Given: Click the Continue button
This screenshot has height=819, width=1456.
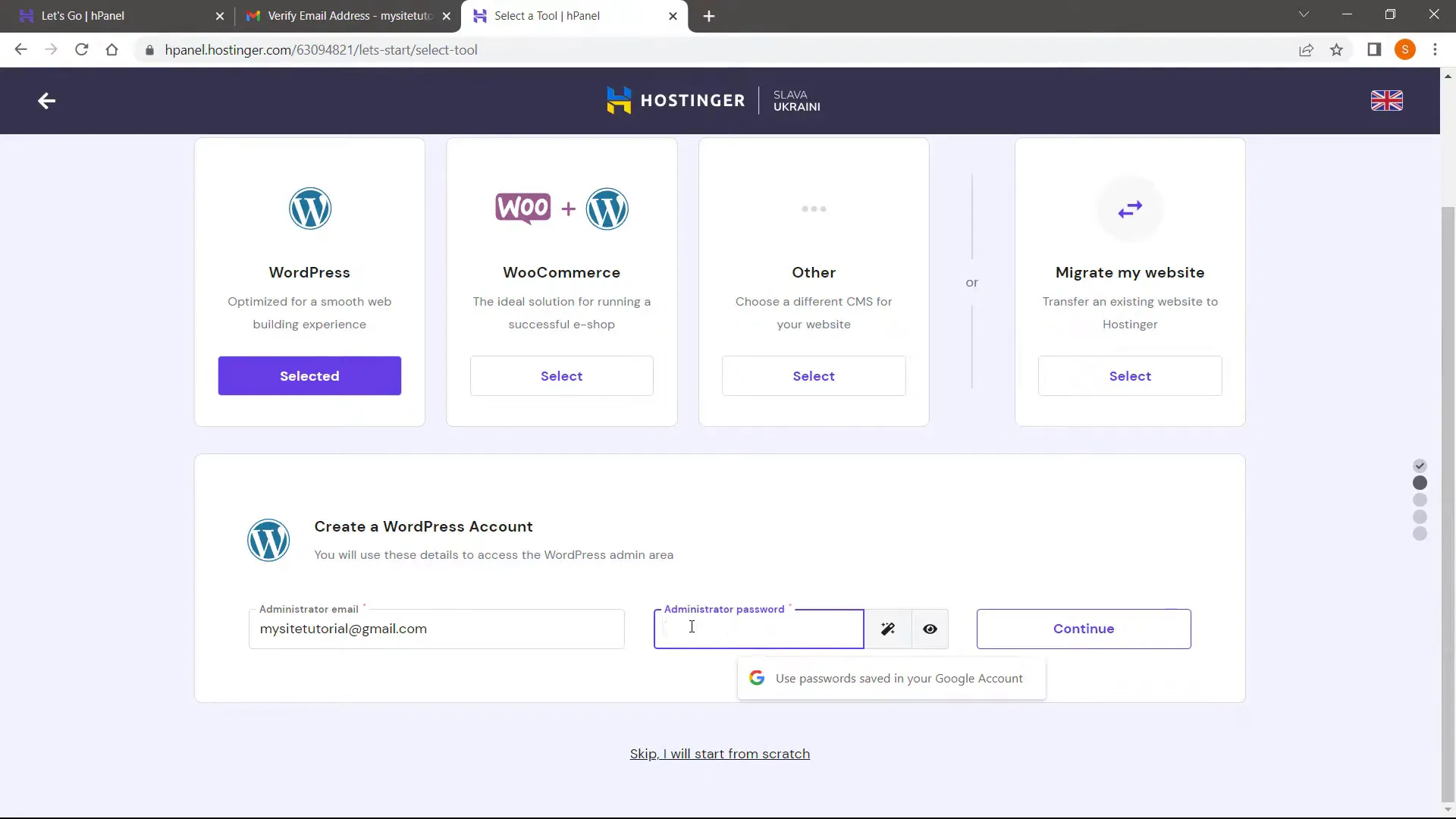Looking at the screenshot, I should tap(1084, 629).
